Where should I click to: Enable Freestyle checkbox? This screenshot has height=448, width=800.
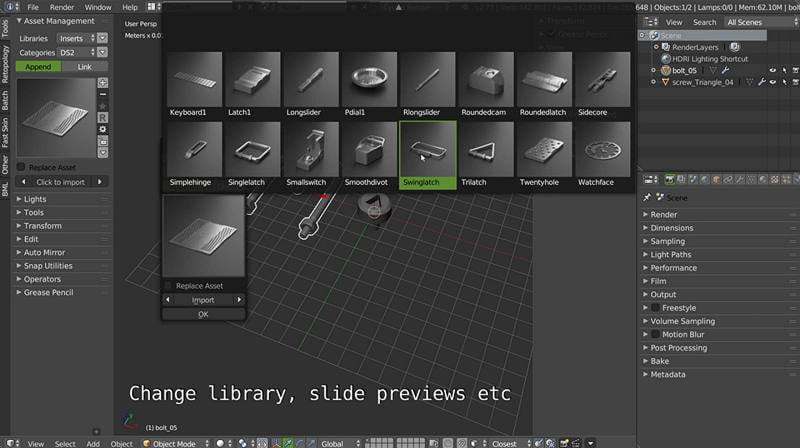click(x=656, y=308)
